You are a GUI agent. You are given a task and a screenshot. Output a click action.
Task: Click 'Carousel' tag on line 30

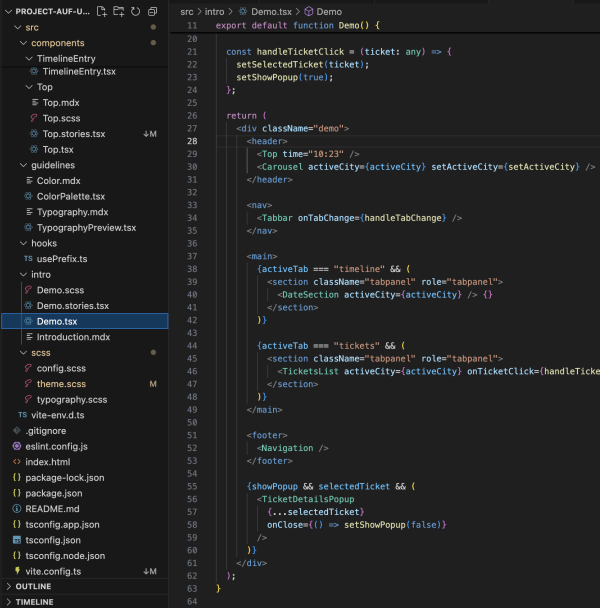[x=282, y=167]
